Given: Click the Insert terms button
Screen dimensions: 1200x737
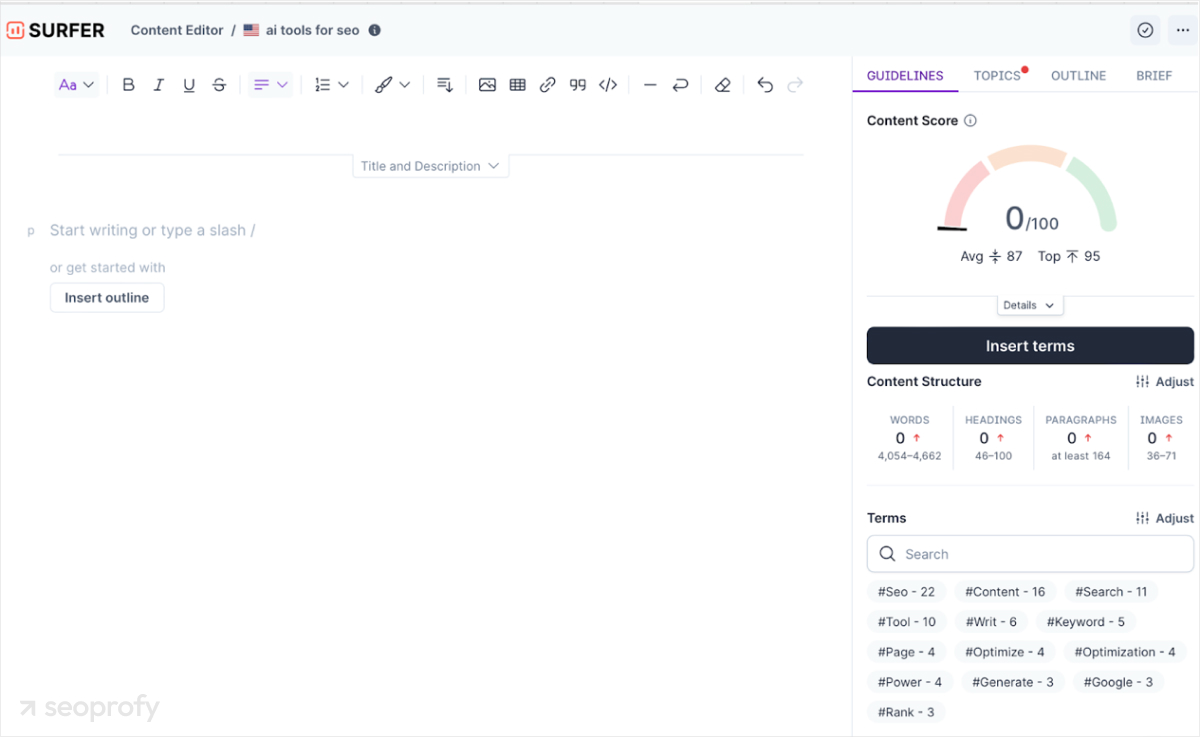Looking at the screenshot, I should 1030,346.
